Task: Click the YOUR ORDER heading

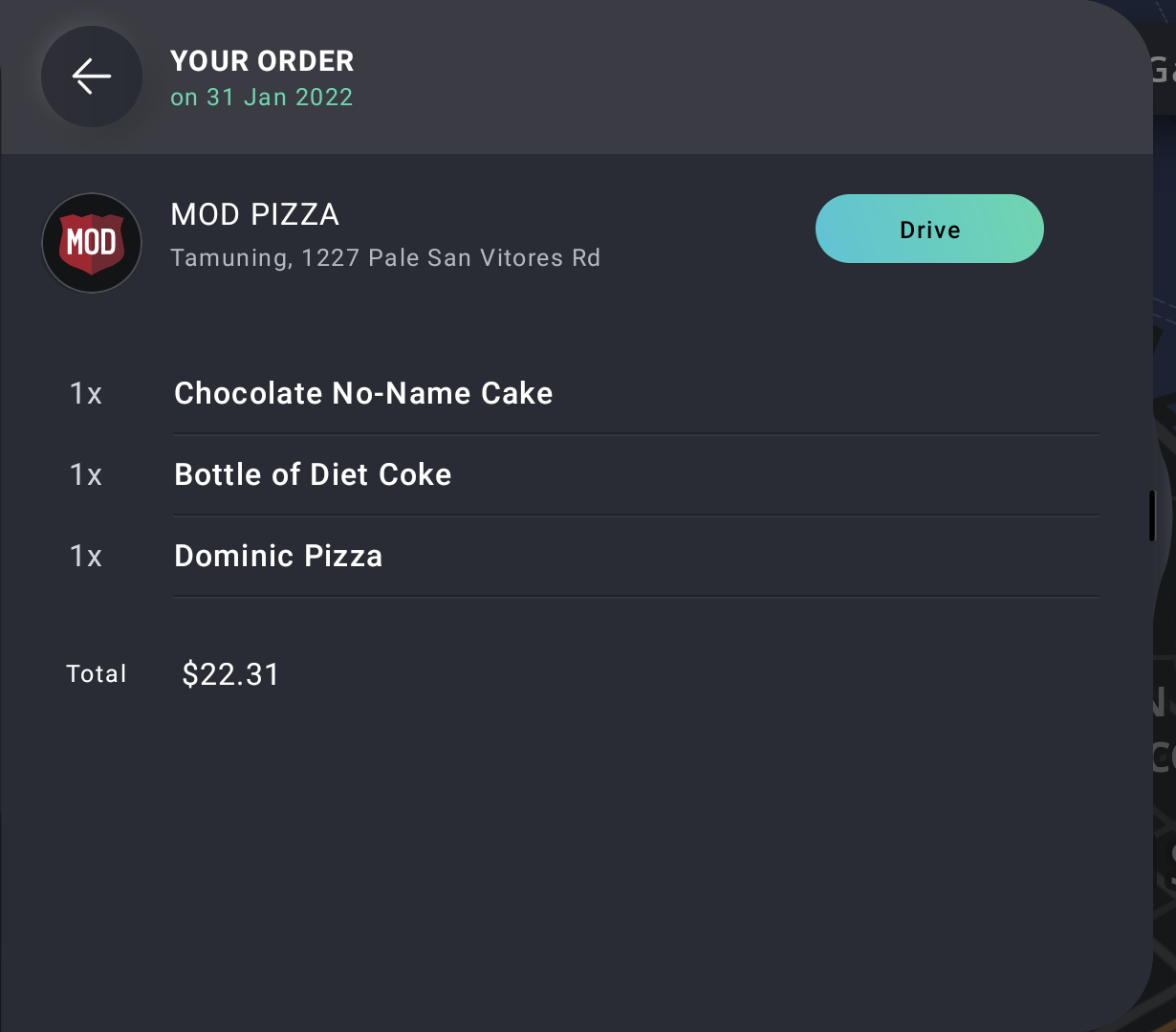Action: click(x=262, y=61)
